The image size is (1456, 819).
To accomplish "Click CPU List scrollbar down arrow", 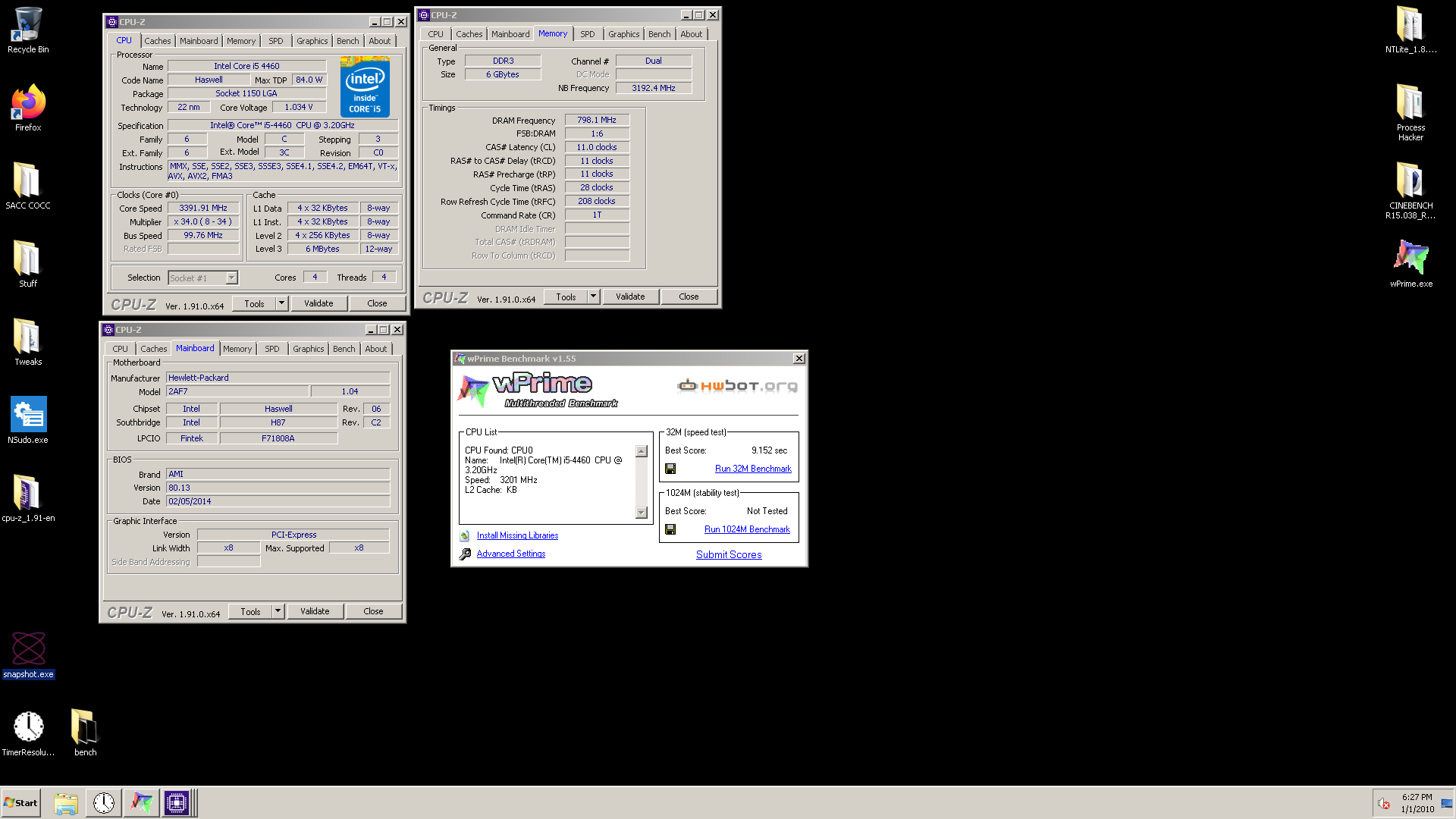I will click(642, 513).
